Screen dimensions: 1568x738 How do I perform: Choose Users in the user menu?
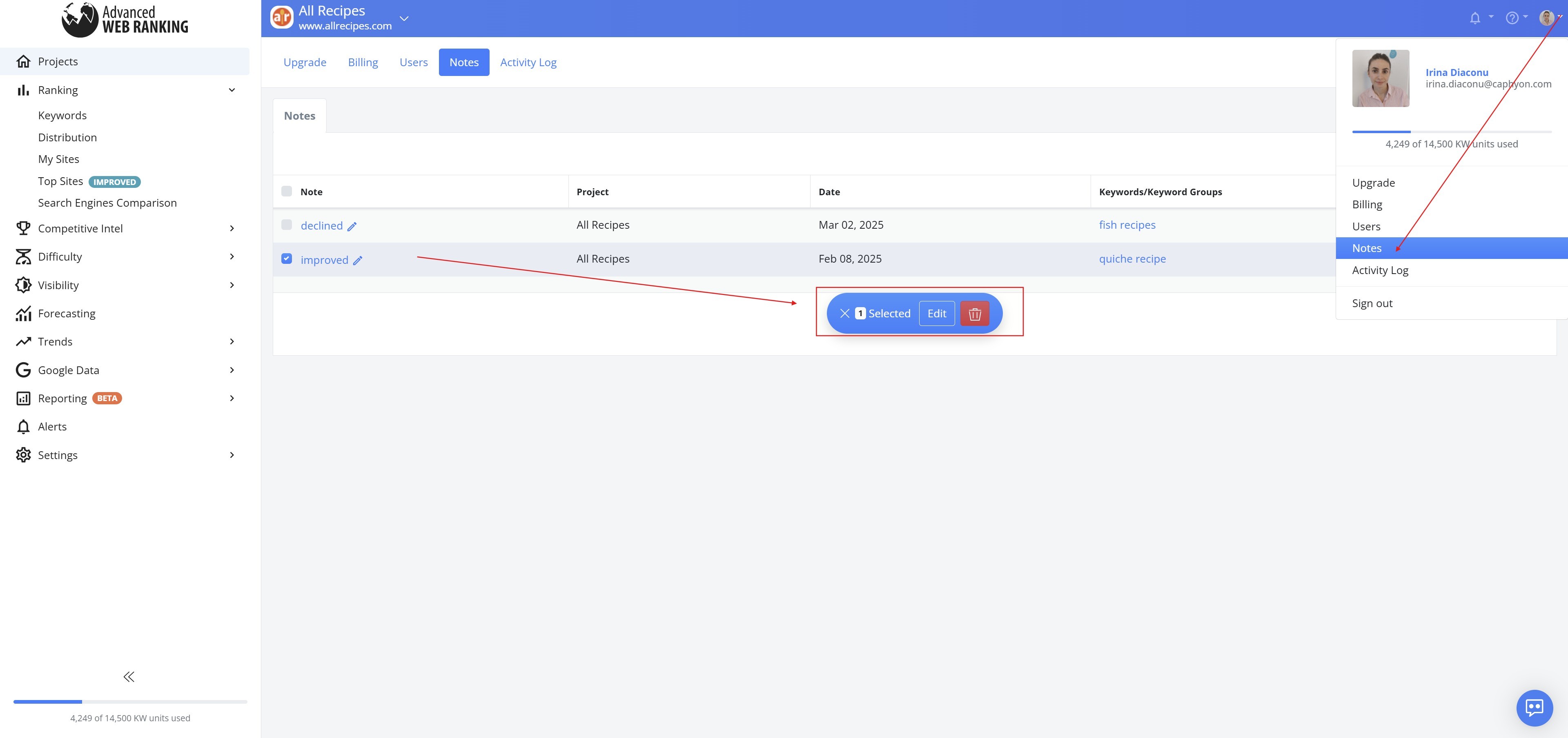point(1452,227)
